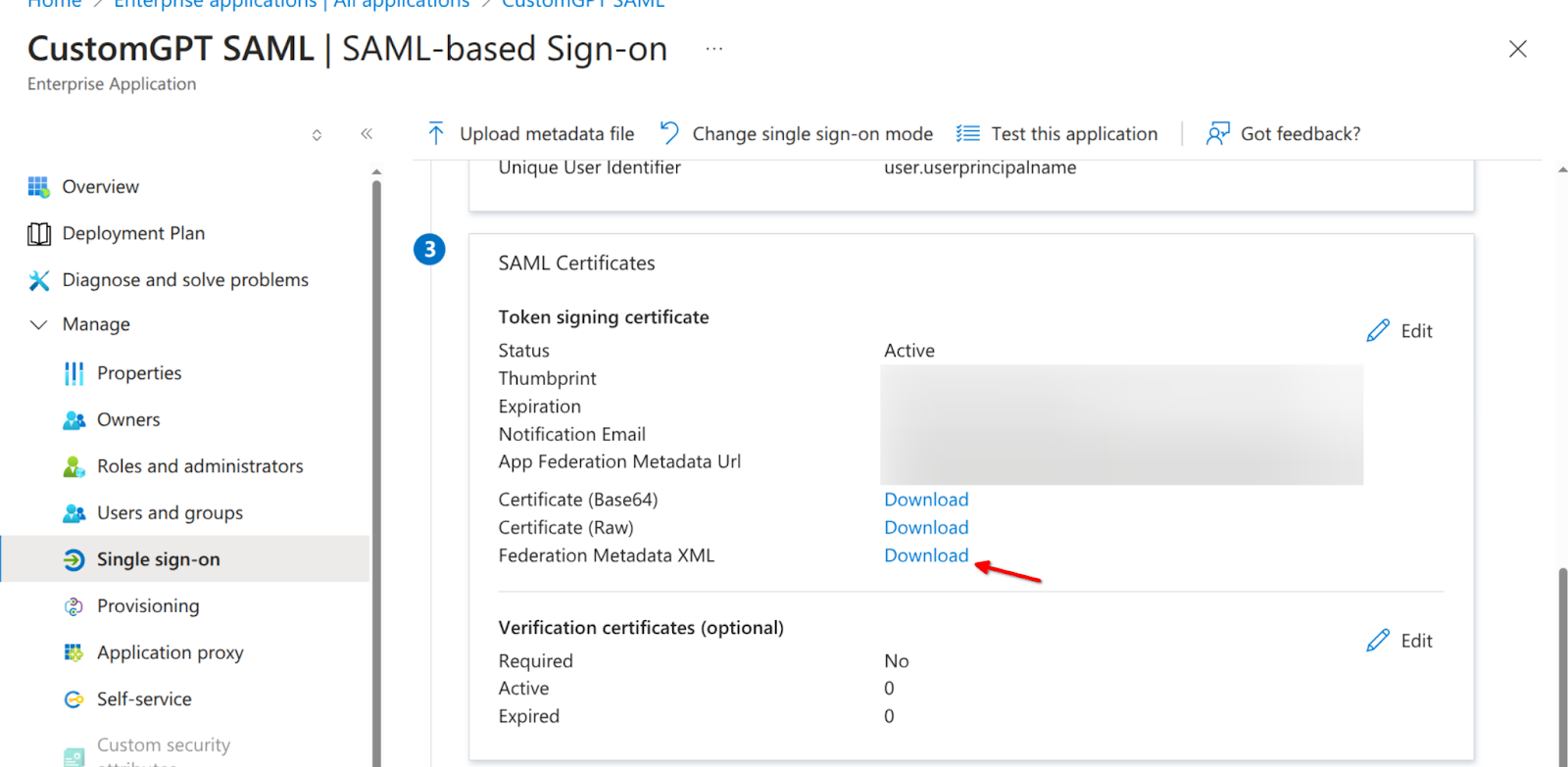Download Certificate (Raw)

[x=926, y=527]
